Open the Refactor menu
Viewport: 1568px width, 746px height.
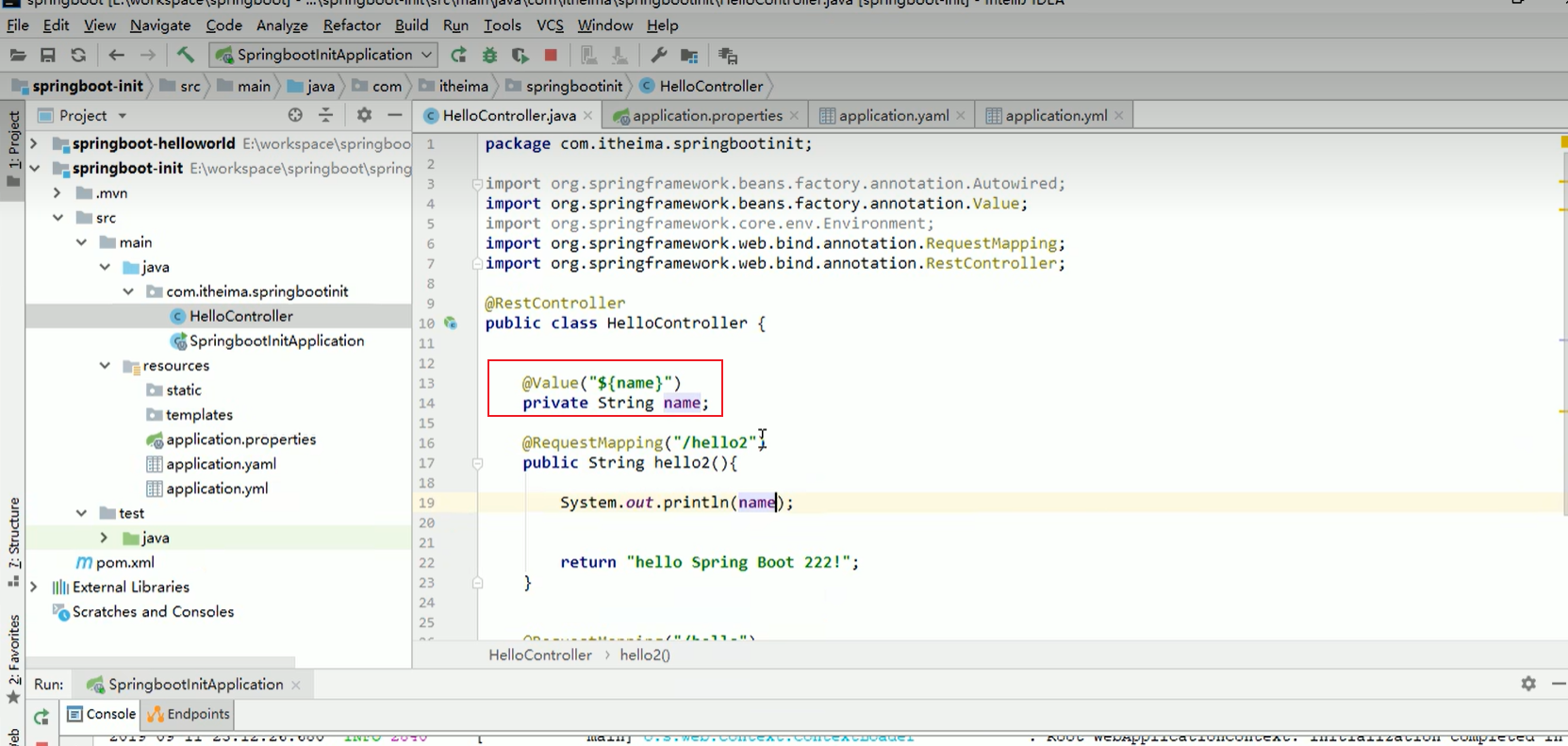[x=352, y=25]
